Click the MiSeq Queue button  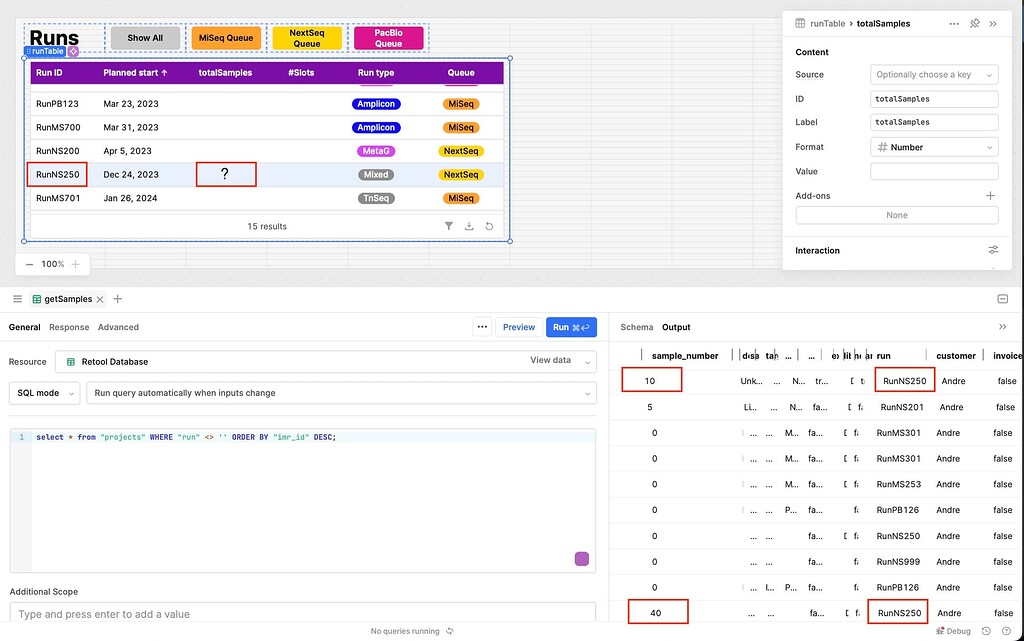coord(226,38)
